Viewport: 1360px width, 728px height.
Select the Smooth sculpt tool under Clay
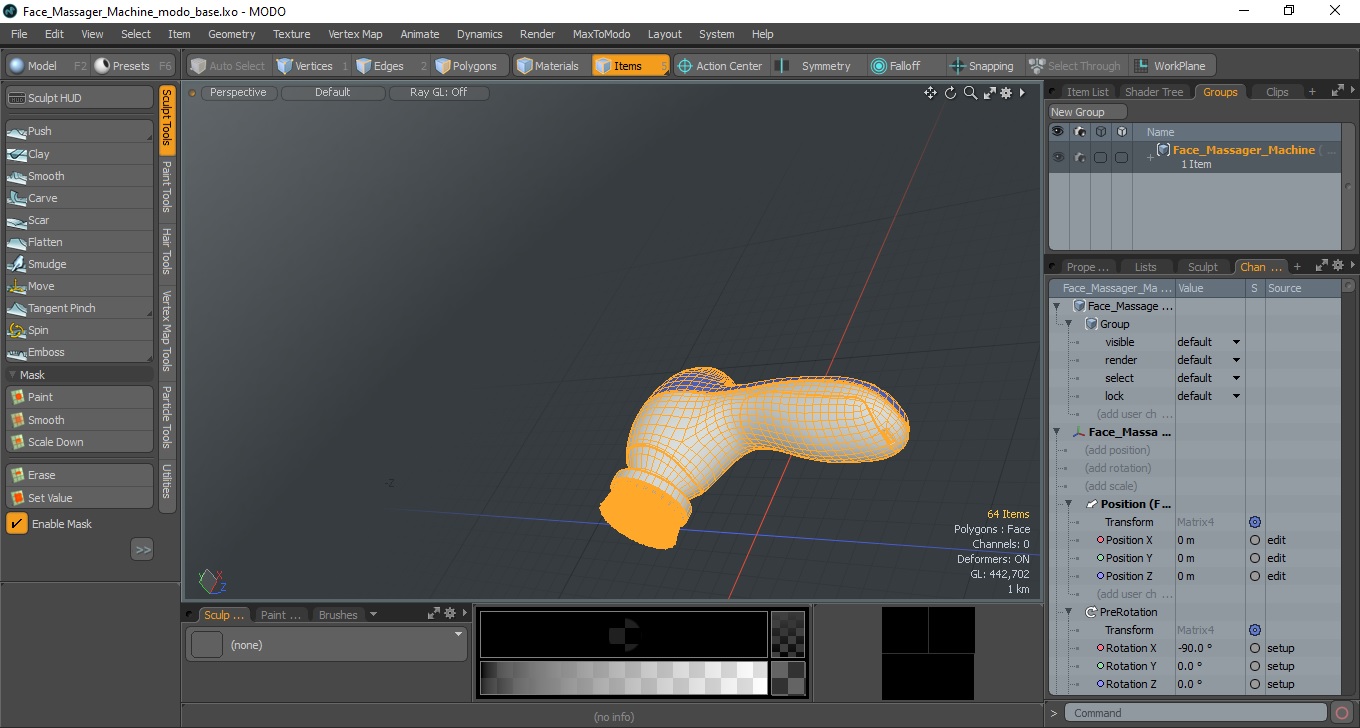click(x=79, y=176)
